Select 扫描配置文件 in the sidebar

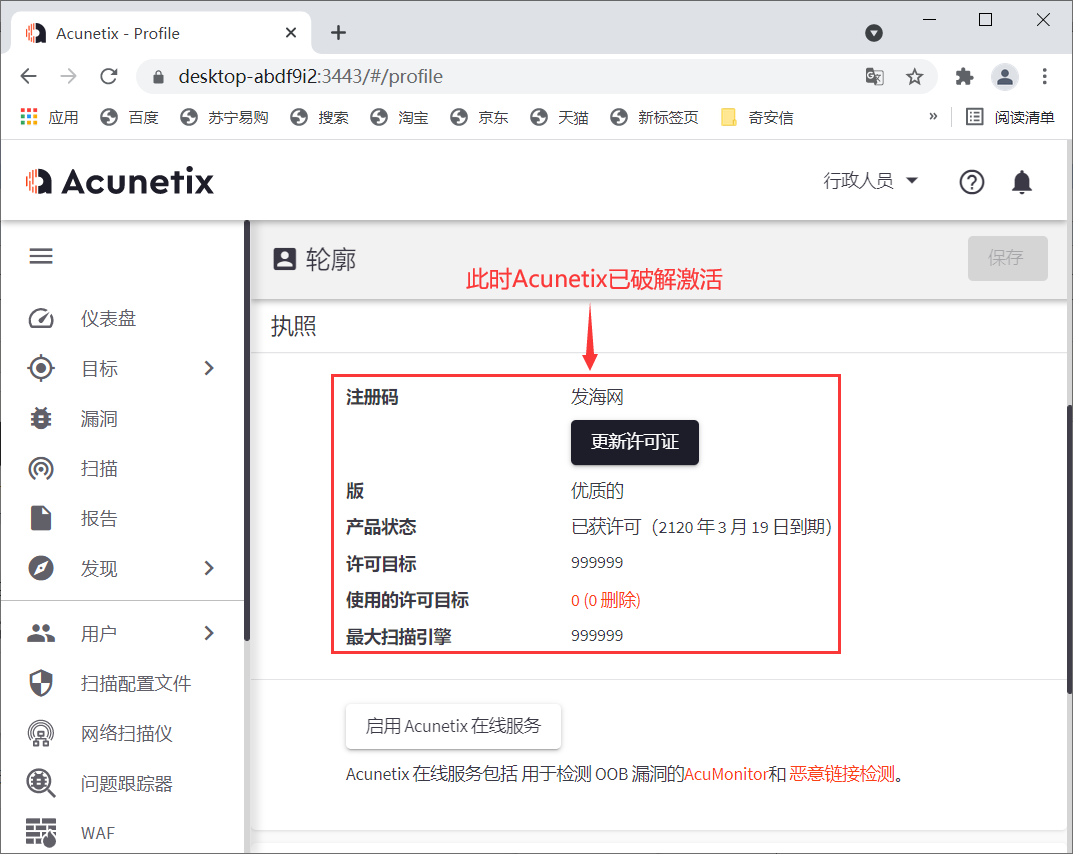click(135, 683)
